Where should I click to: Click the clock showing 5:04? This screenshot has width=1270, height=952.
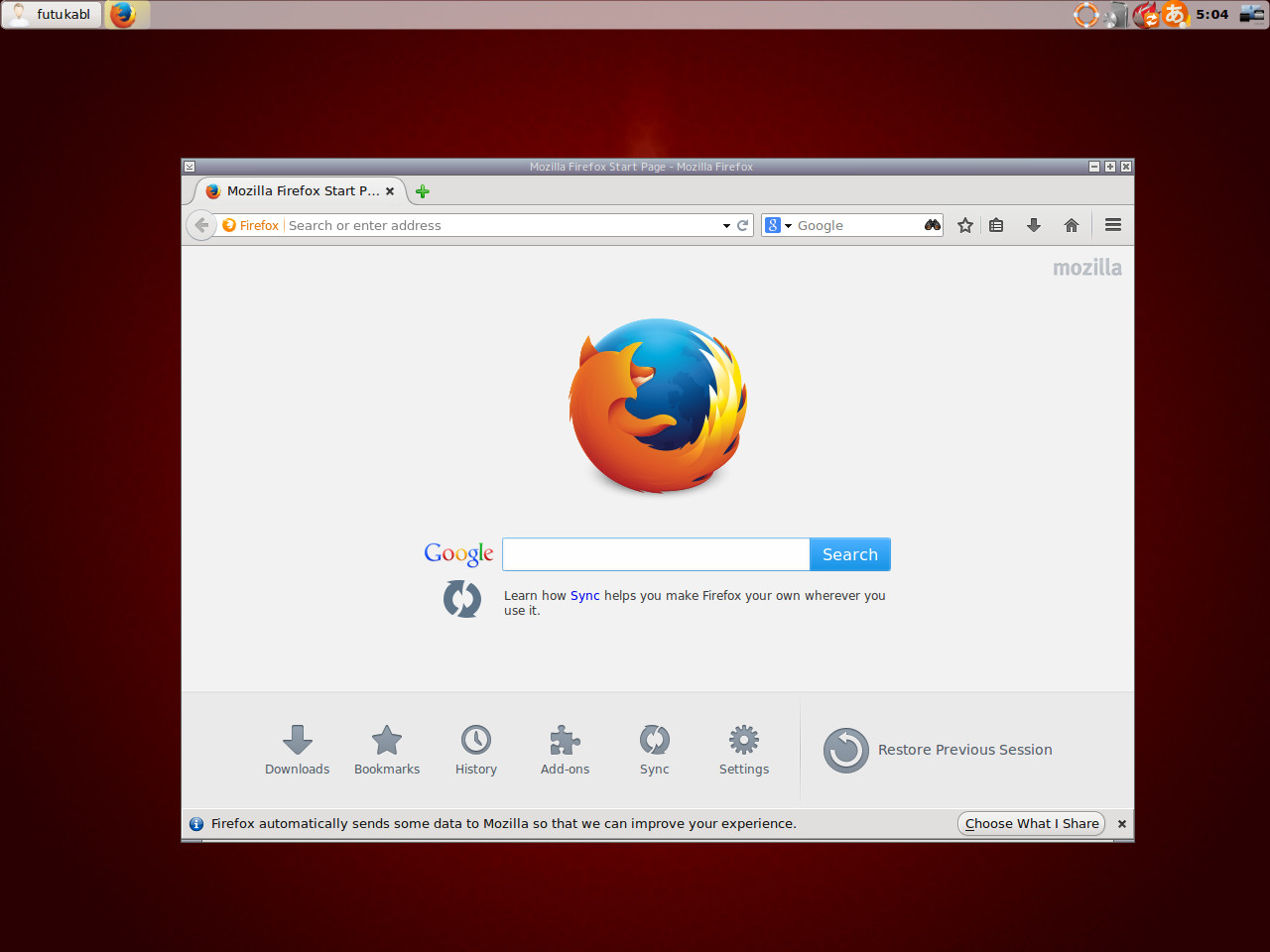(1212, 14)
